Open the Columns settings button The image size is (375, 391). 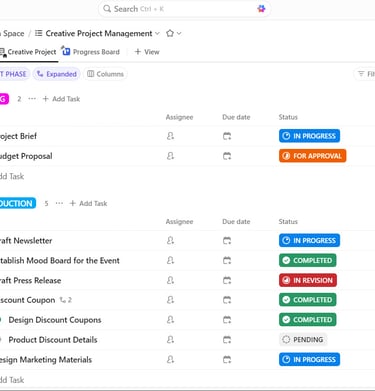[x=105, y=74]
